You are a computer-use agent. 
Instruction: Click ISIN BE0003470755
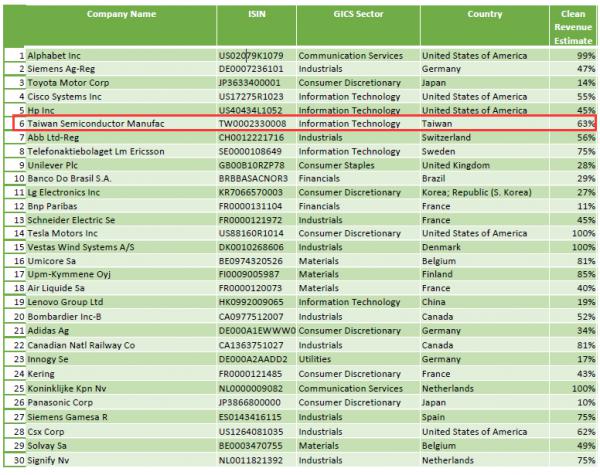pyautogui.click(x=256, y=446)
